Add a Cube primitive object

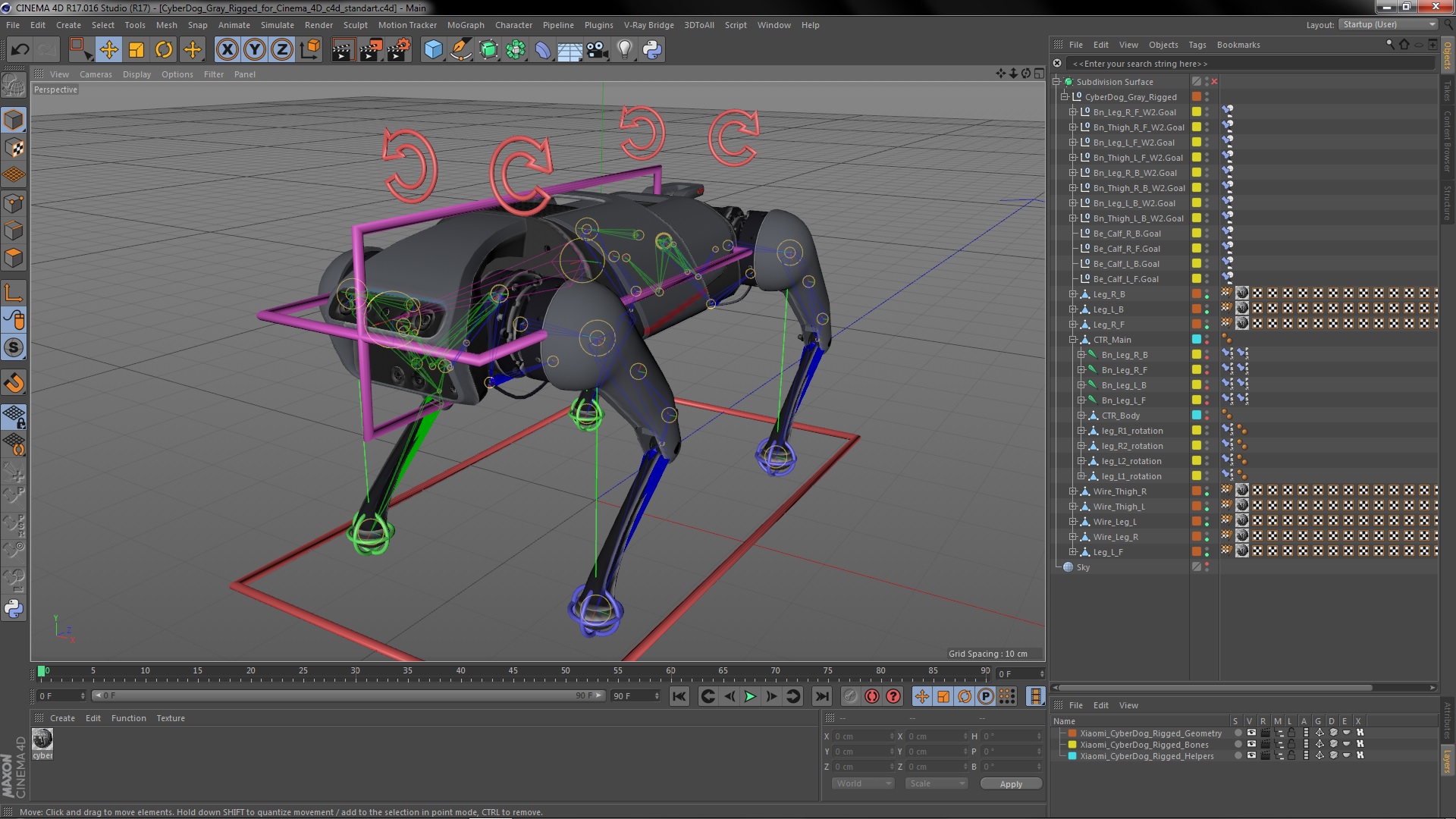tap(433, 50)
